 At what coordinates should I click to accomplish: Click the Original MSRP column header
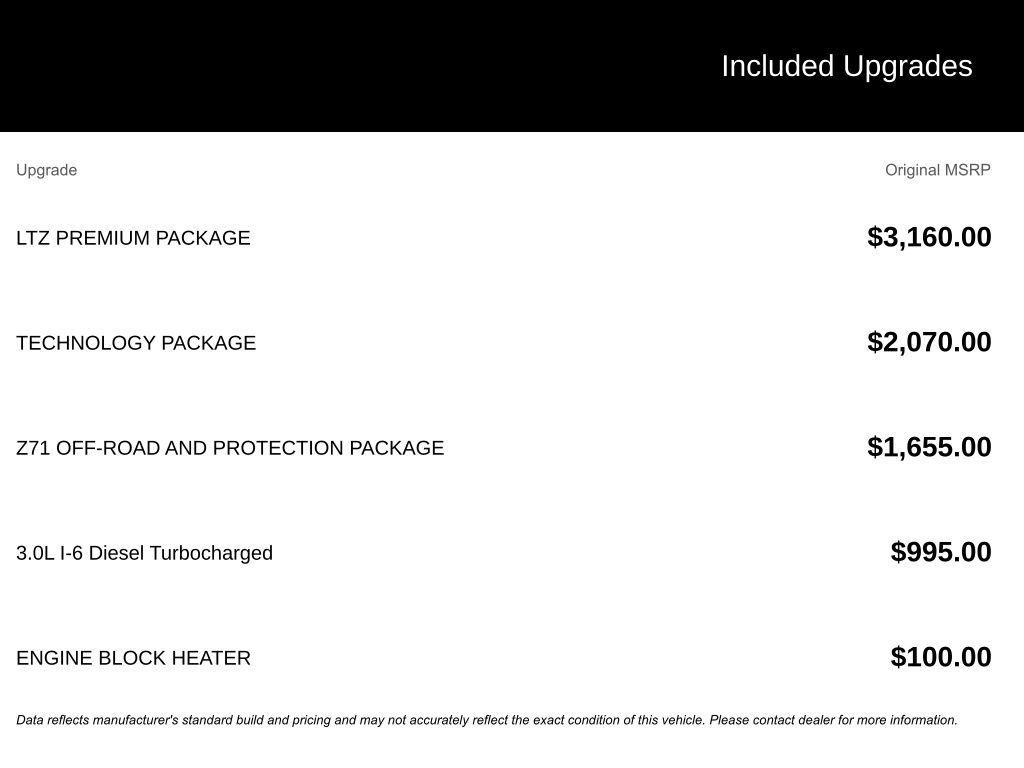click(937, 170)
